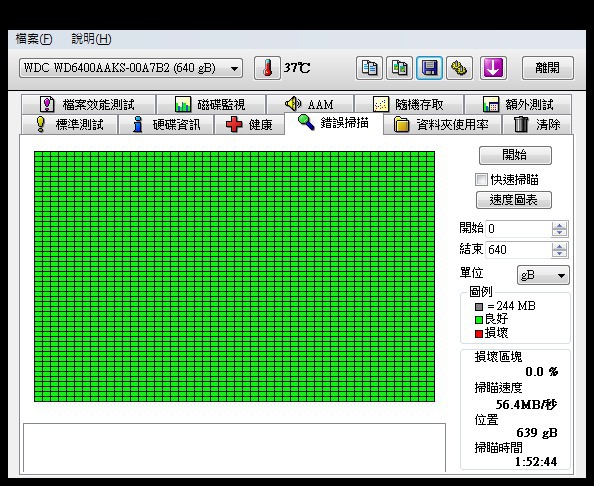The height and width of the screenshot is (486, 594).
Task: Decrease the 結束 end value spinner
Action: tap(560, 254)
